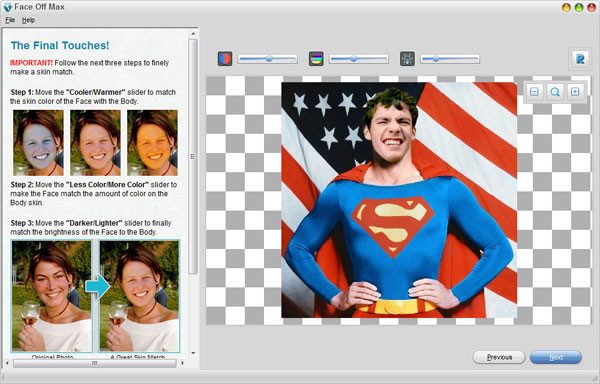Image resolution: width=600 pixels, height=384 pixels.
Task: Click the brightness lightbulb icon
Action: (407, 59)
